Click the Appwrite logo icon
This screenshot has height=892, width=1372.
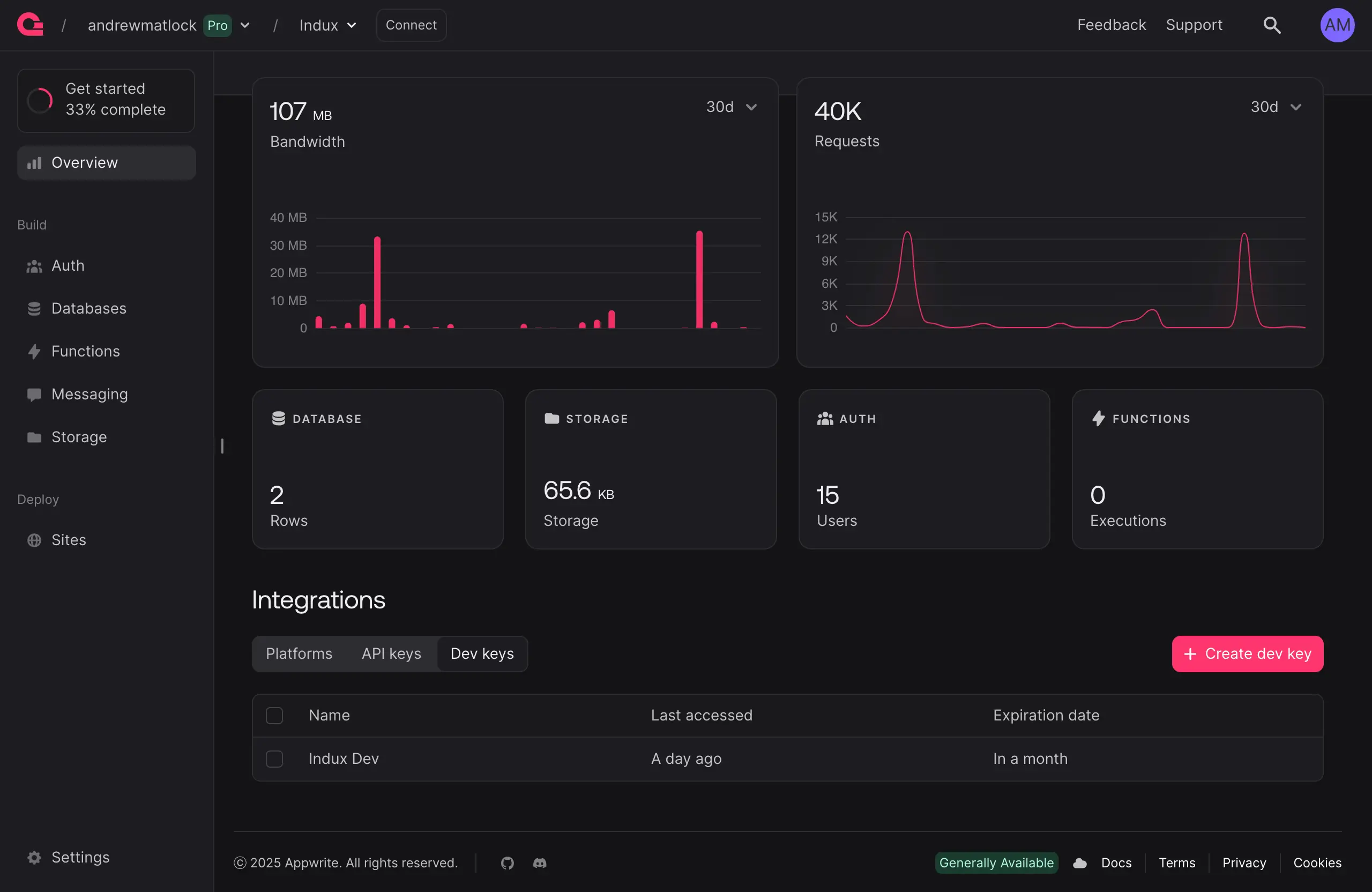30,25
